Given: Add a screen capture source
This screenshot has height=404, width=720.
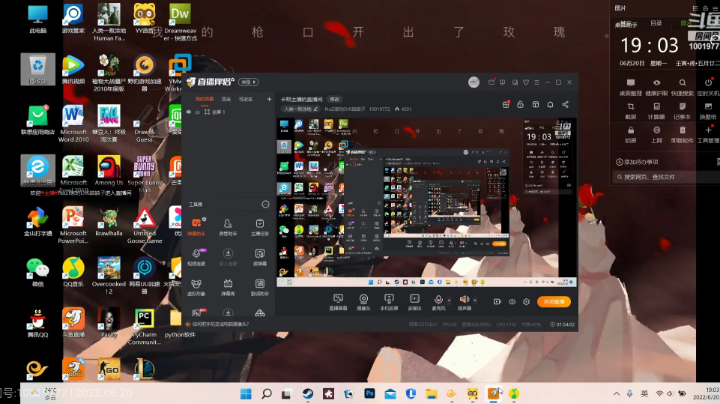Looking at the screenshot, I should tap(338, 302).
